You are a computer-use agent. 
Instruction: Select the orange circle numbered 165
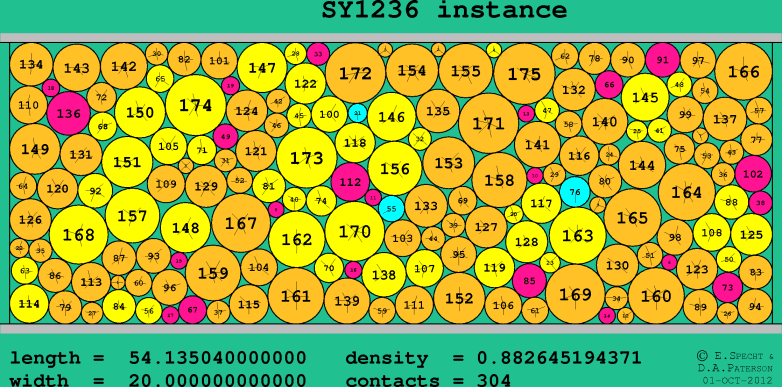pyautogui.click(x=632, y=218)
